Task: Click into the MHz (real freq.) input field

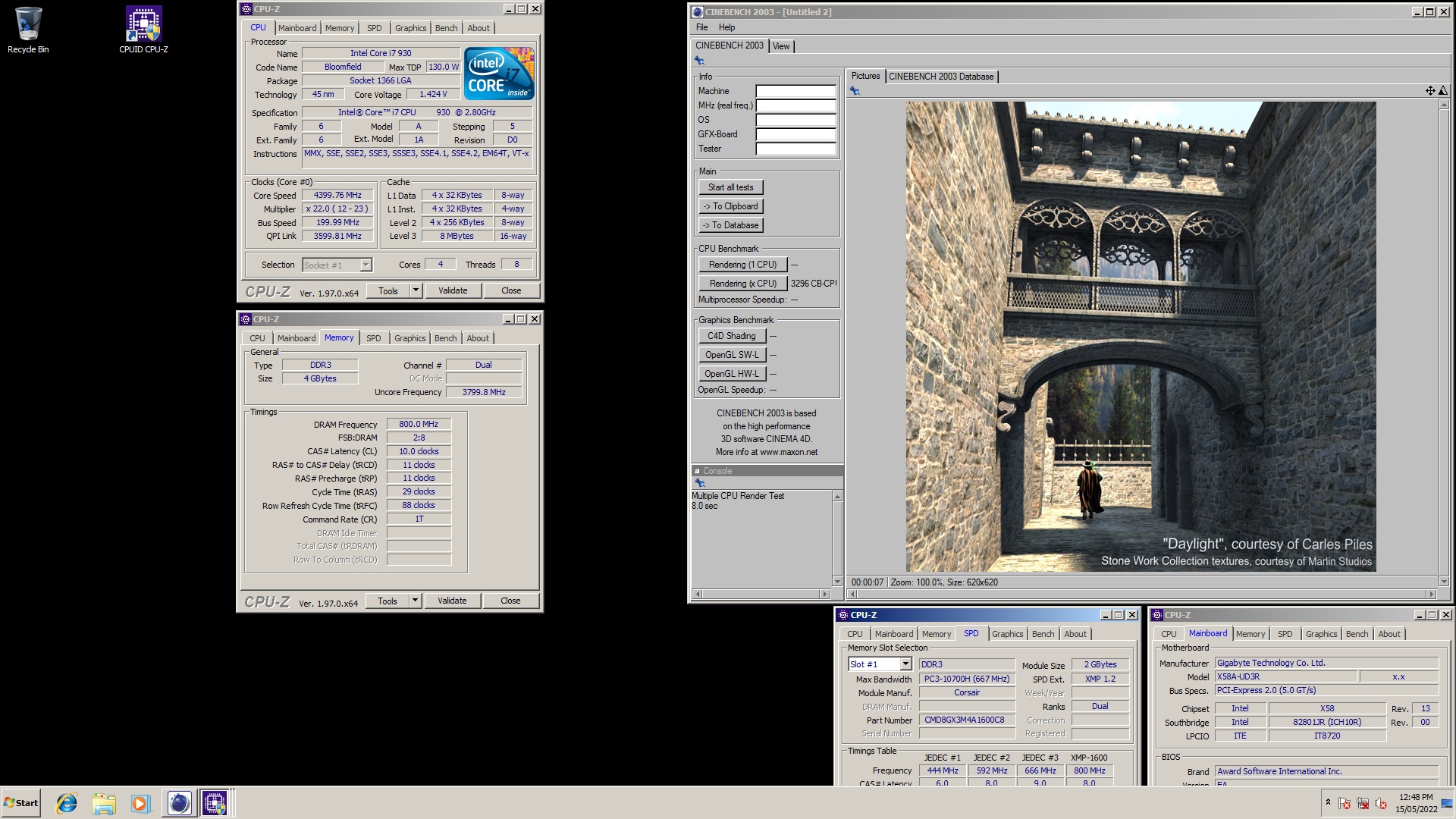Action: (x=795, y=105)
